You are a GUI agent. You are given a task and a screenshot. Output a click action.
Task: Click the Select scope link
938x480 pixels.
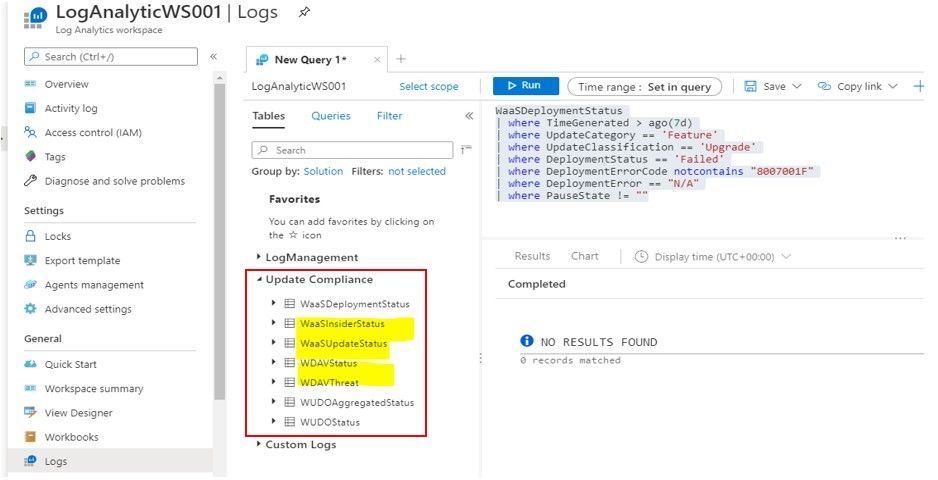click(x=428, y=86)
